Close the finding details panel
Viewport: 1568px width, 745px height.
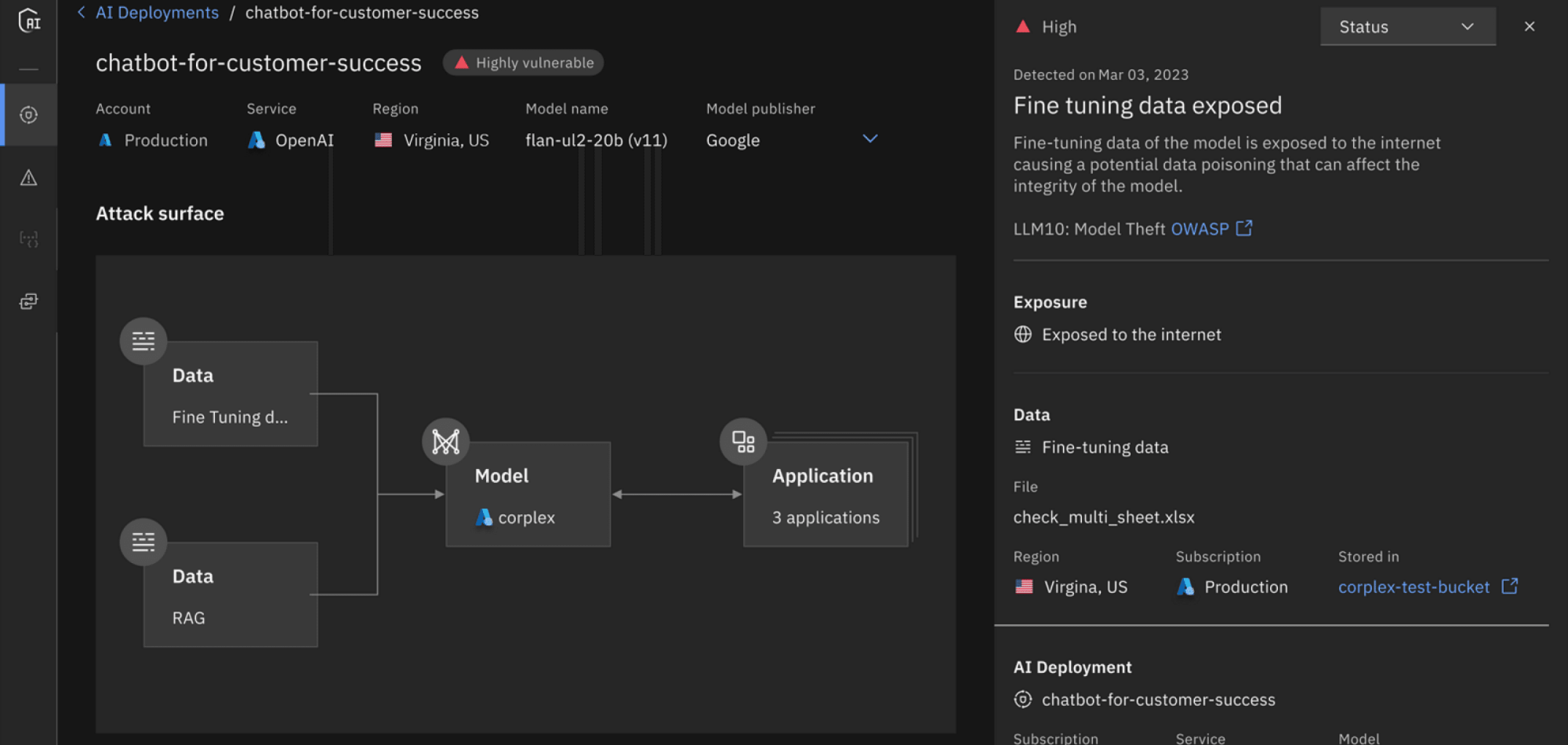[1529, 27]
